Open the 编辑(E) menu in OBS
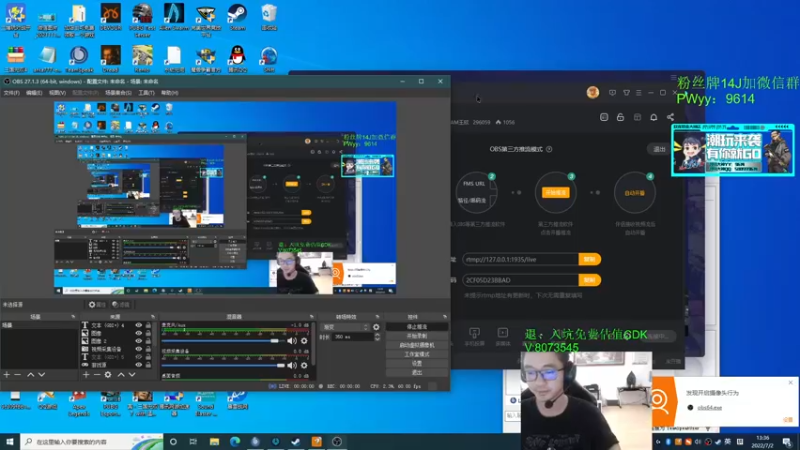The width and height of the screenshot is (800, 450). pos(34,93)
